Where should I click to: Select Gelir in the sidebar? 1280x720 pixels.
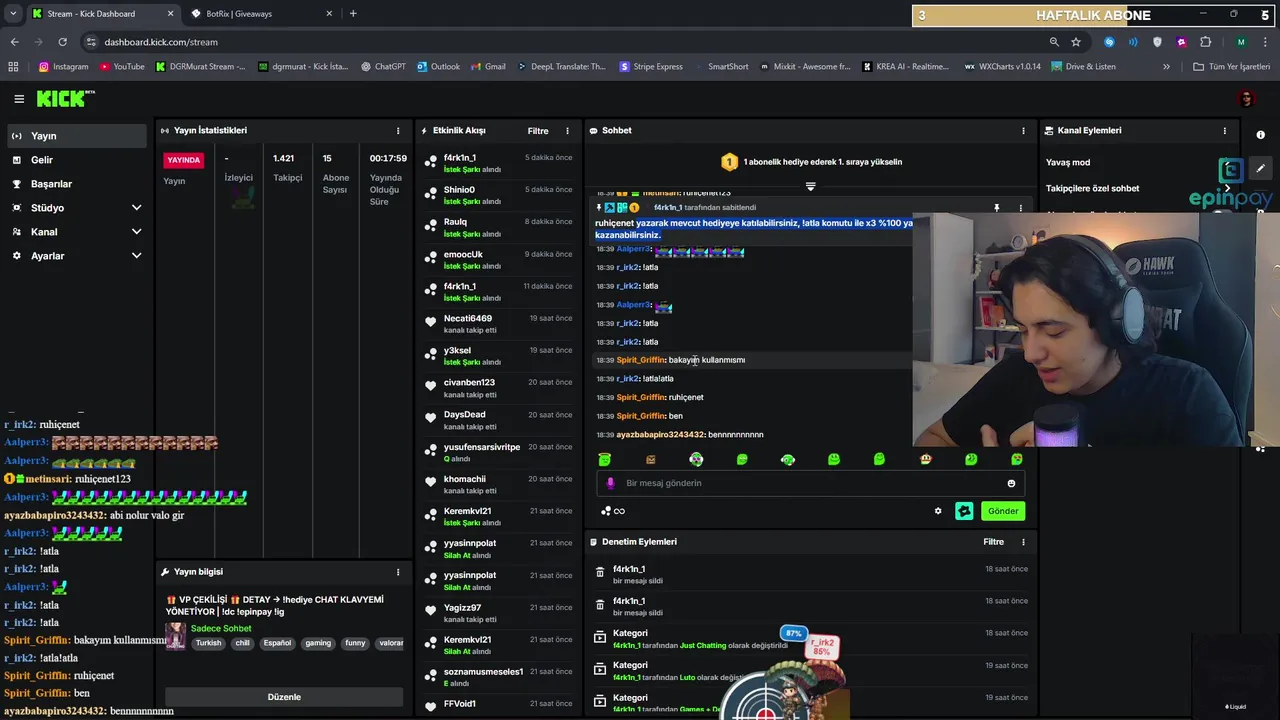pyautogui.click(x=75, y=160)
